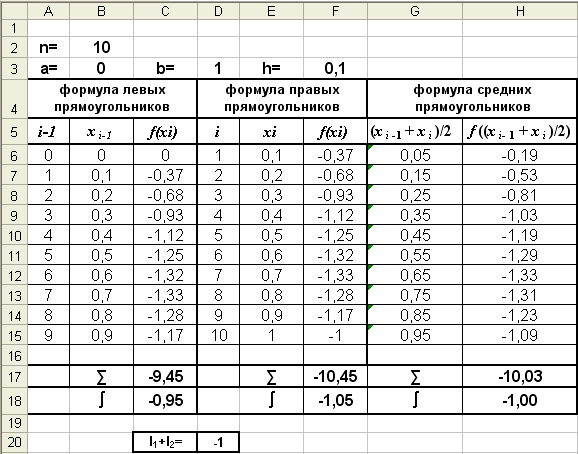The width and height of the screenshot is (578, 454).
Task: Select column B header
Action: pos(101,11)
